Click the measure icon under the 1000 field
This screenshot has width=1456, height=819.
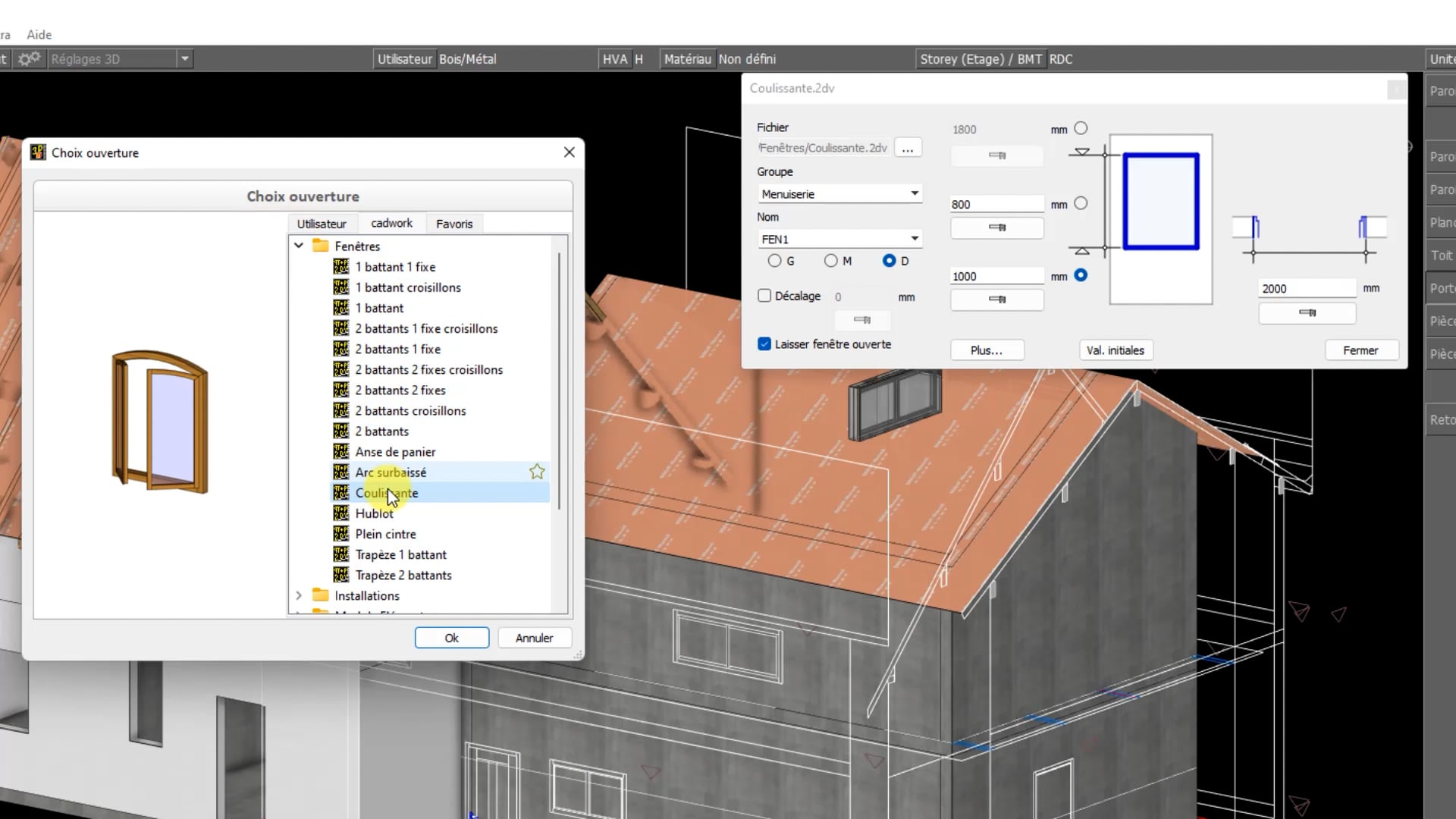(997, 300)
